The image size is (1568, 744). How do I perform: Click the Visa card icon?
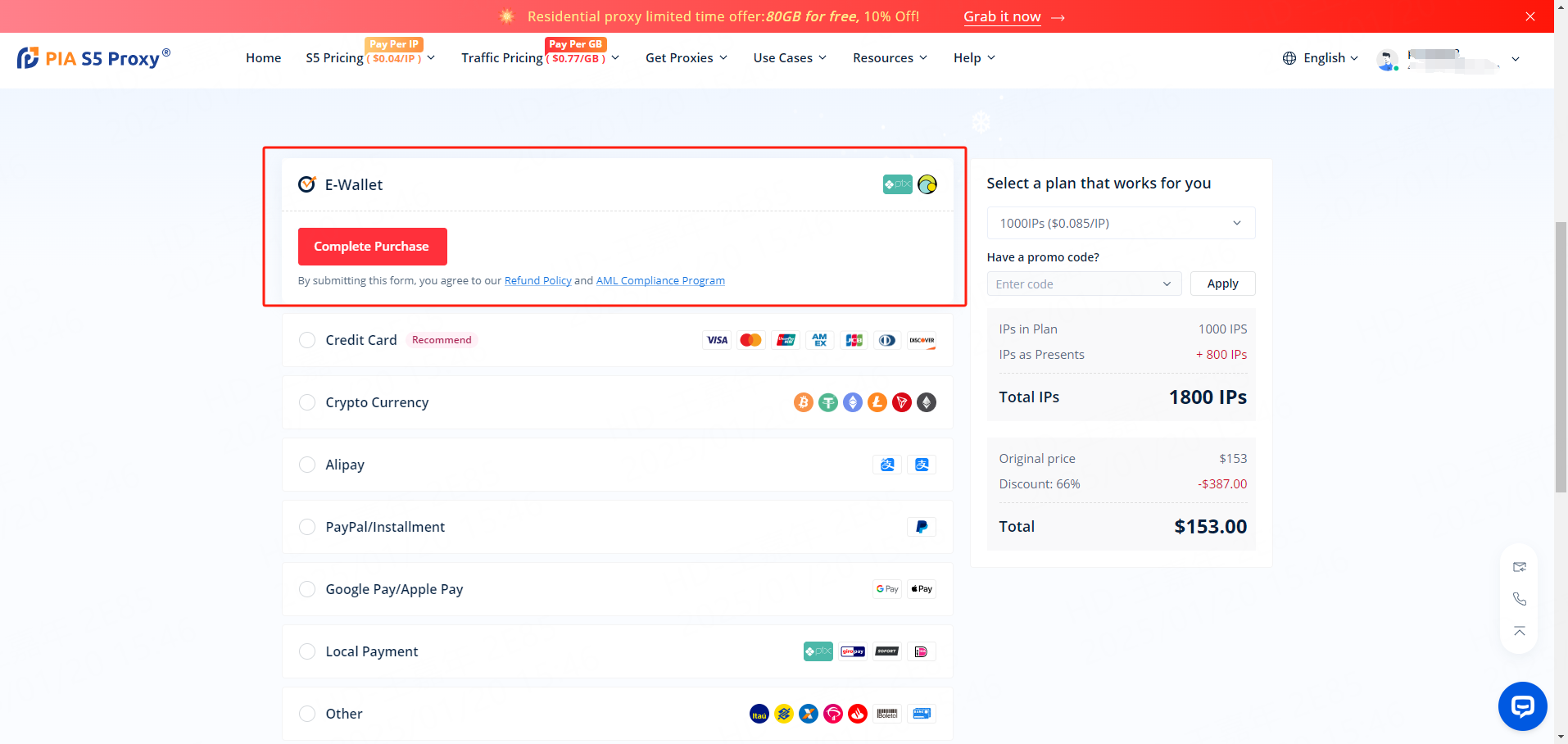(x=717, y=340)
